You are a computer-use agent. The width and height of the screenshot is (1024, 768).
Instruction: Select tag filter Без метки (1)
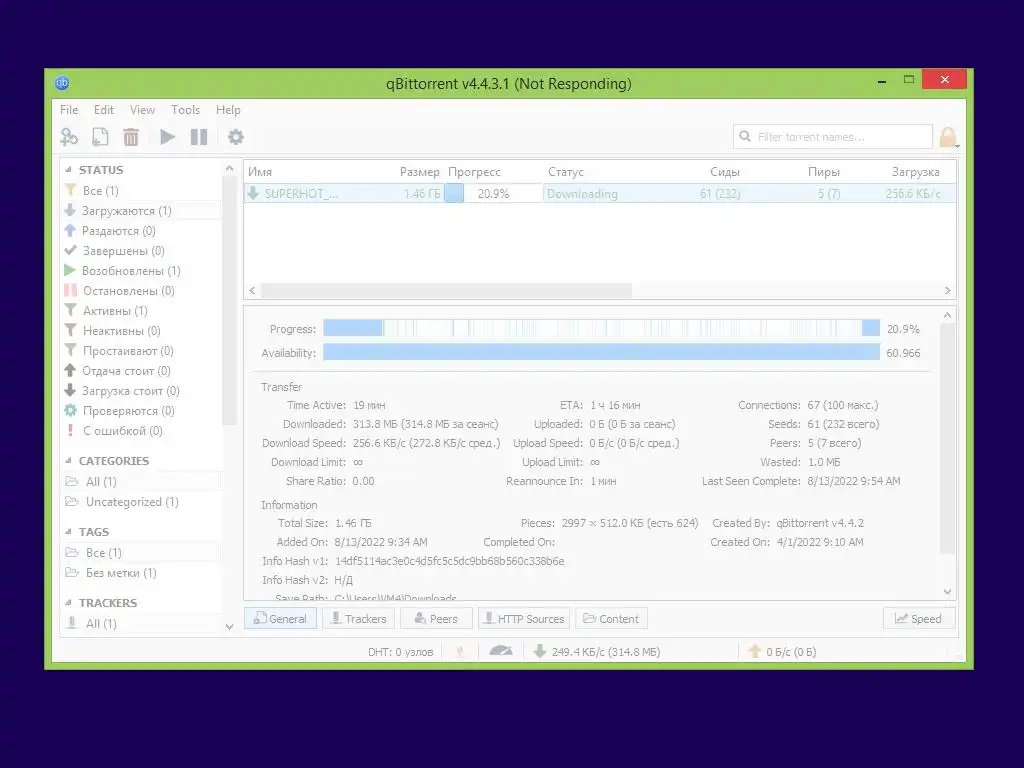pos(141,573)
